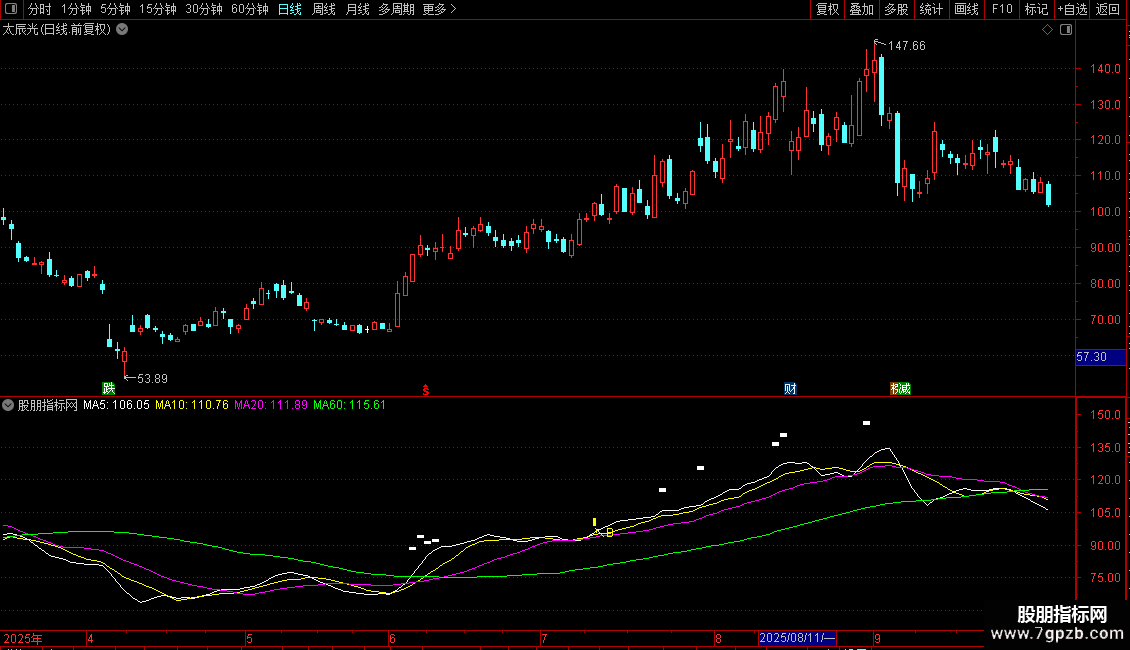Expand the 更多 periods menu

440,9
